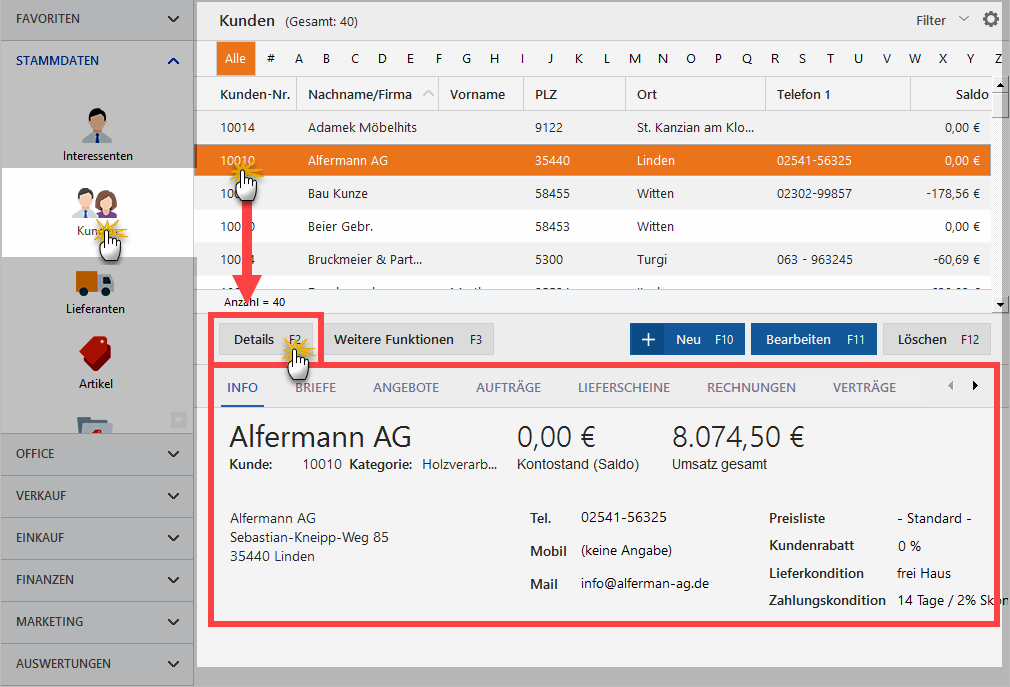Viewport: 1010px width, 687px height.
Task: Click the -60,69 € saldo cell
Action: 957,259
